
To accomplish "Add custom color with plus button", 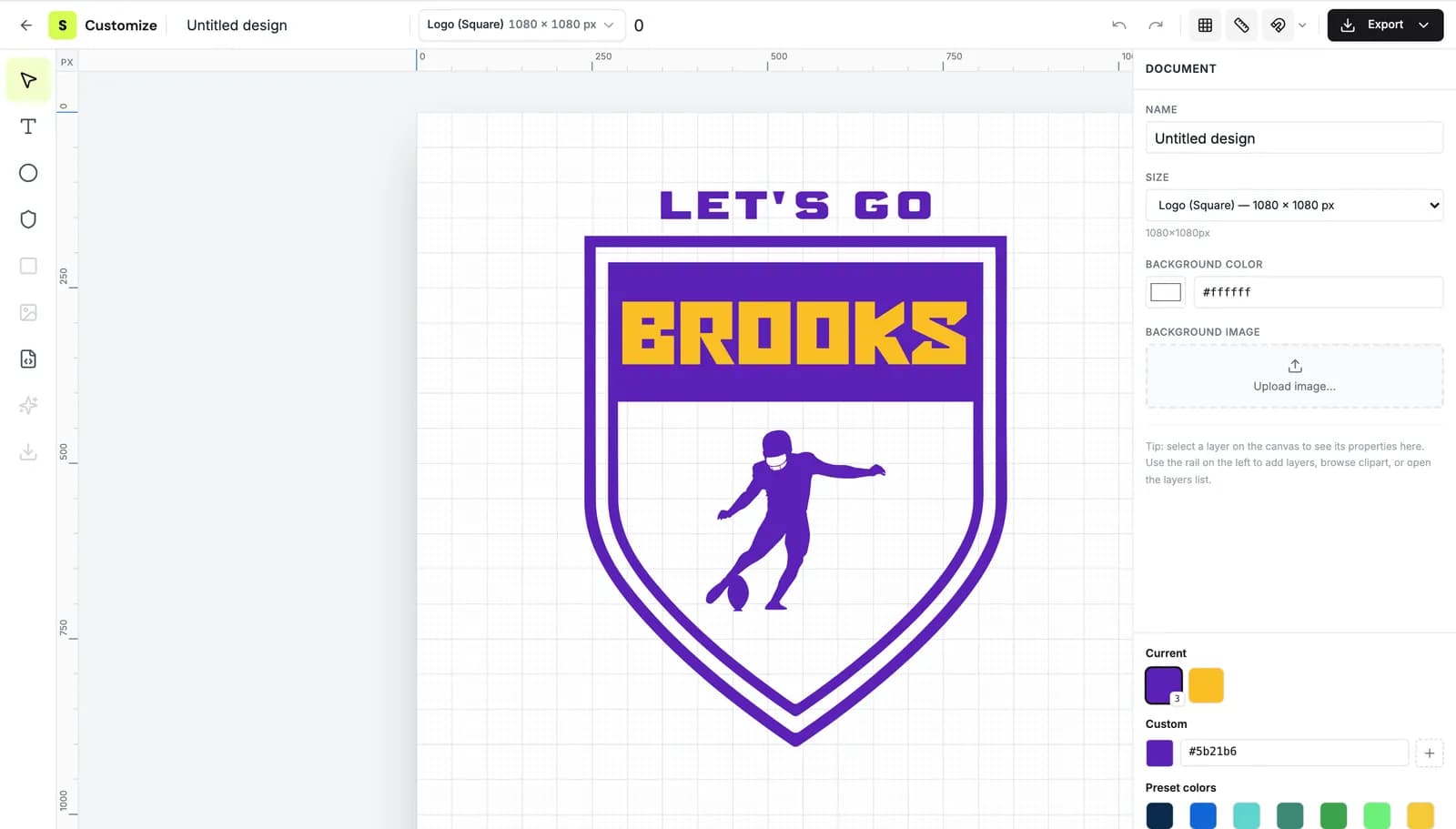I will pyautogui.click(x=1430, y=753).
